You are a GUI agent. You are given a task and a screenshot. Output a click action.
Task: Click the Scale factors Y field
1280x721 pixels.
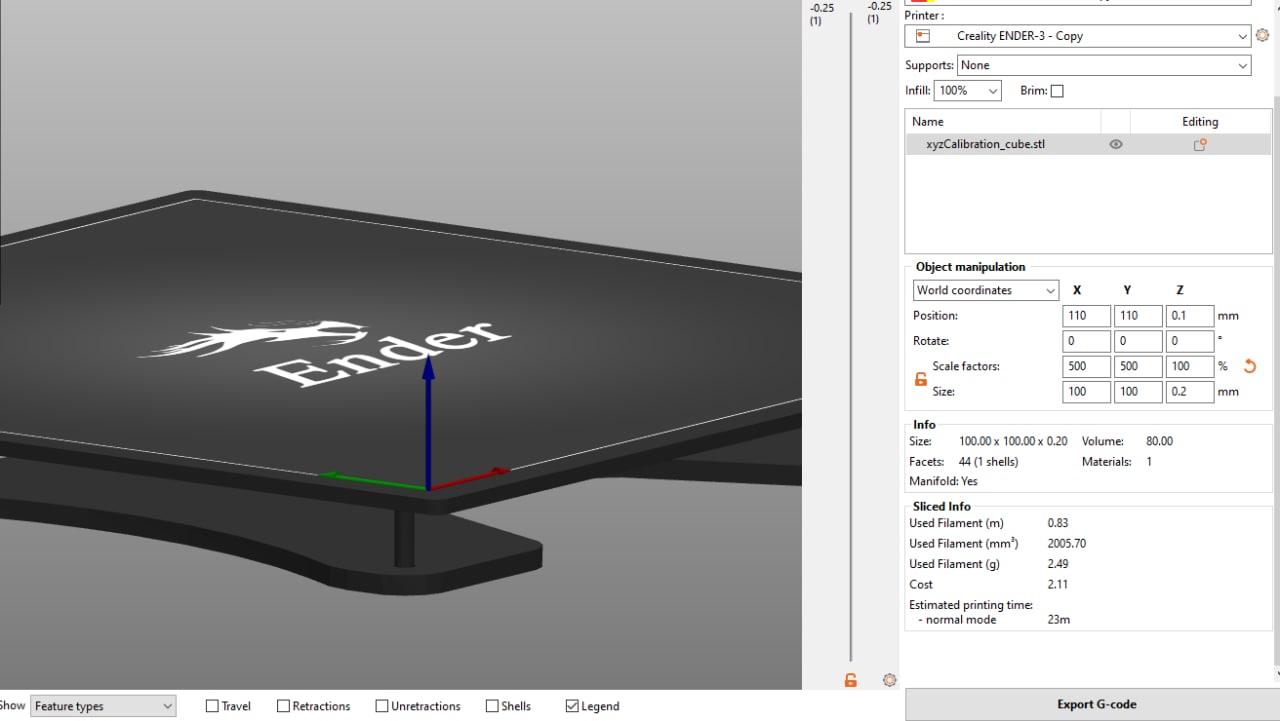click(1138, 367)
